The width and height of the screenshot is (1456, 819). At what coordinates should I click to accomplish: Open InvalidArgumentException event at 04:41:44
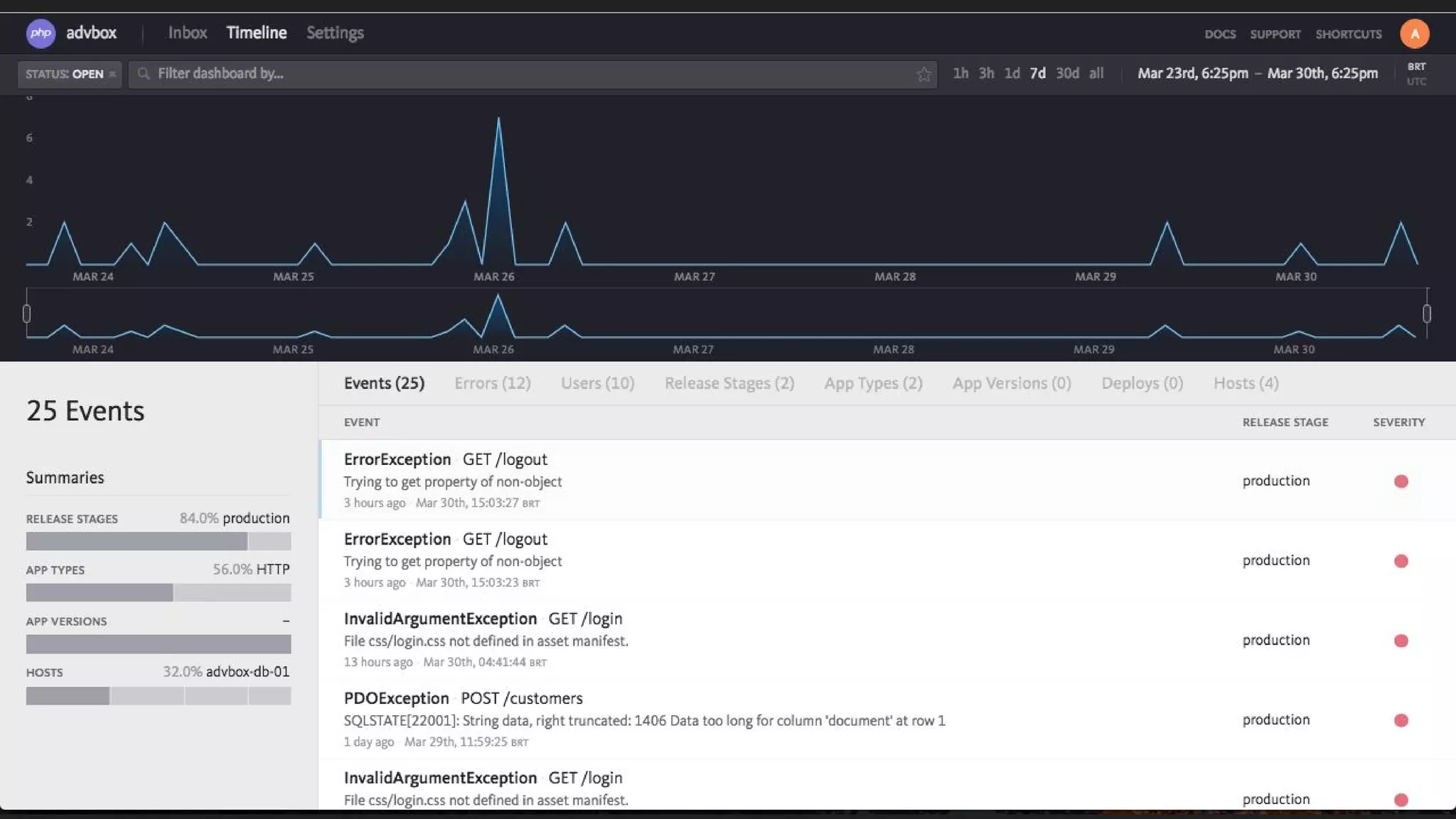pyautogui.click(x=887, y=639)
